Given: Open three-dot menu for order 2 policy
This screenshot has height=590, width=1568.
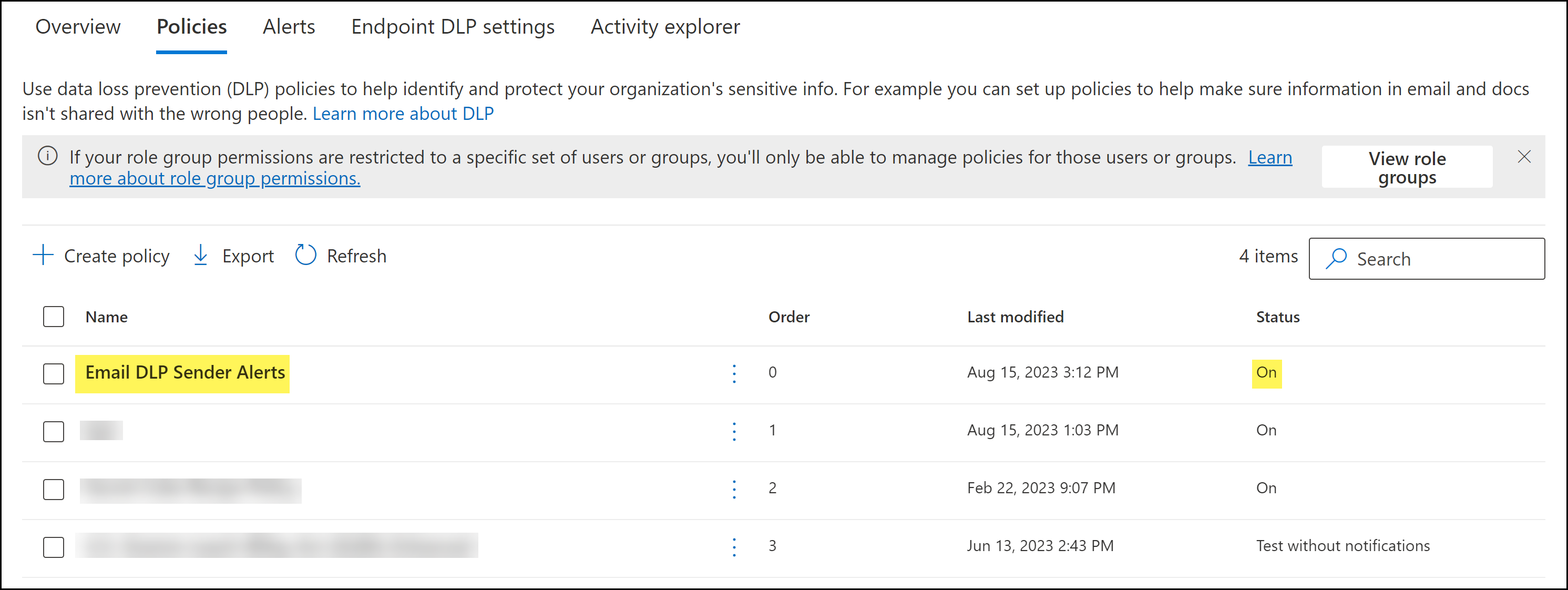Looking at the screenshot, I should point(734,489).
